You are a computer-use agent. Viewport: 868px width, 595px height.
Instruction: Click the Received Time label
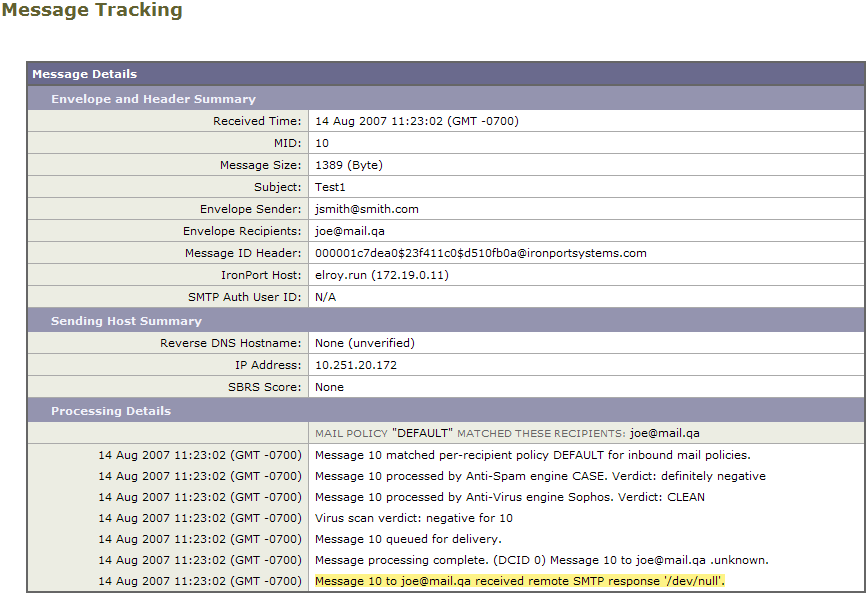pos(257,121)
